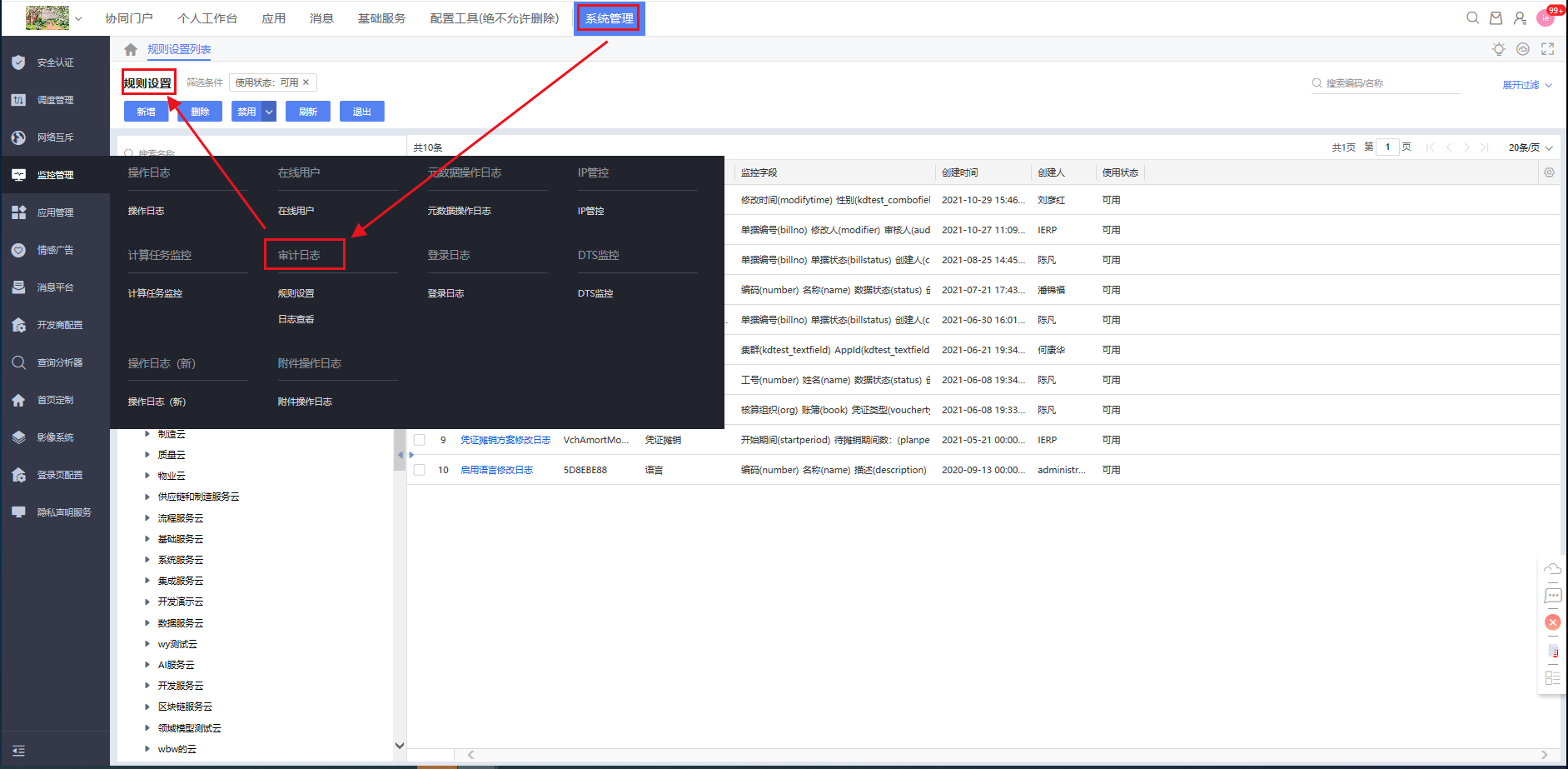Remove the 使用状态: 可用 filter tag
This screenshot has height=769, width=1568.
(306, 82)
